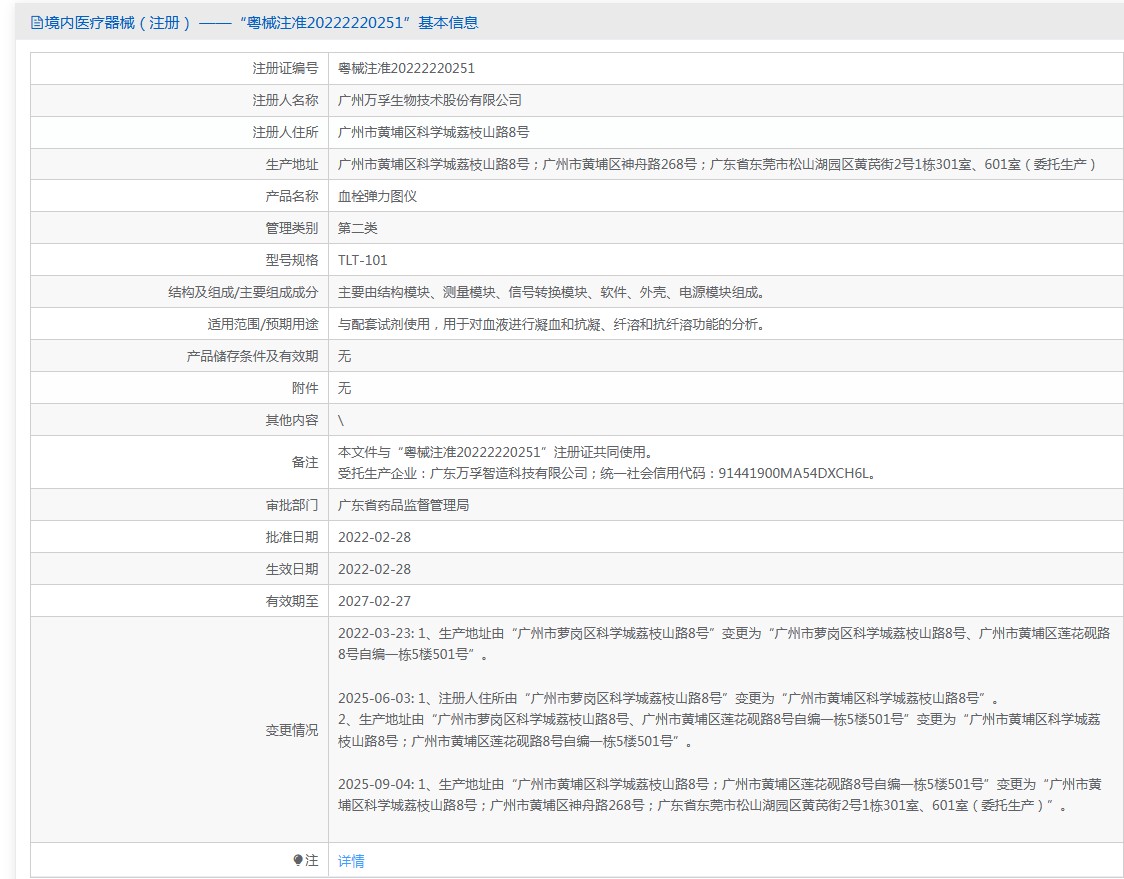Viewport: 1124px width, 879px height.
Task: Click the 2025-06-03 change record entry
Action: click(720, 719)
